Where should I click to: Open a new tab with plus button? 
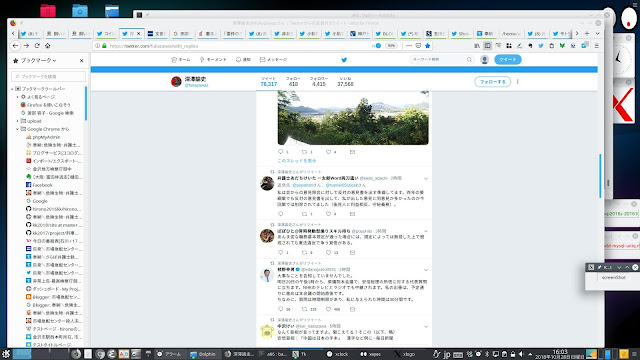click(587, 33)
